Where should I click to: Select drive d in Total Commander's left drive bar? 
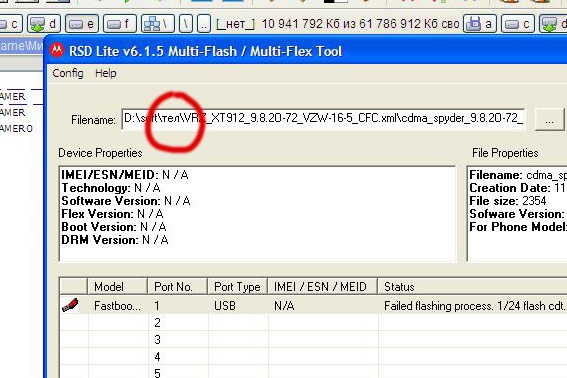coord(43,24)
